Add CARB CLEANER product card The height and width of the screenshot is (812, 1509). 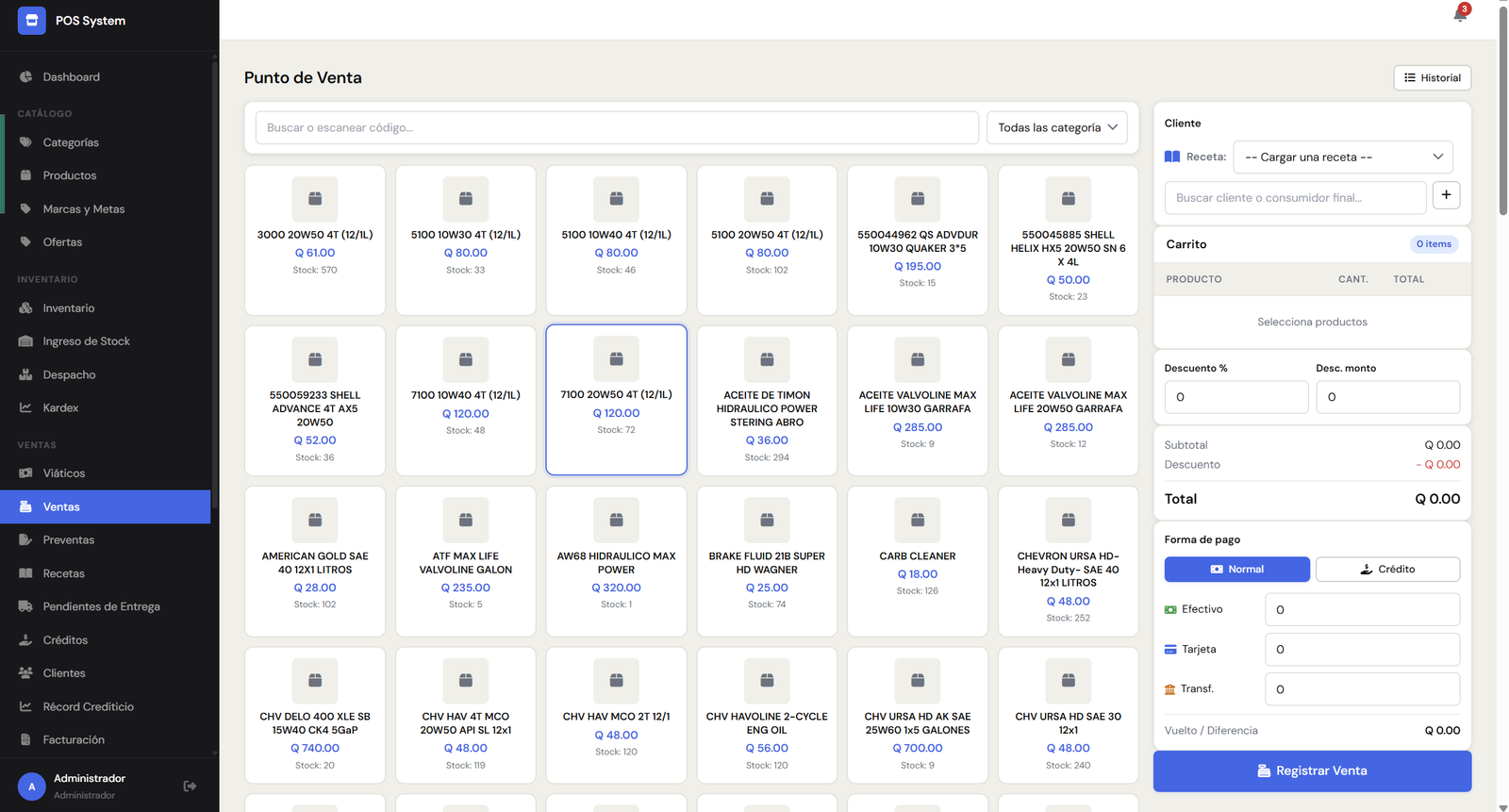[918, 561]
